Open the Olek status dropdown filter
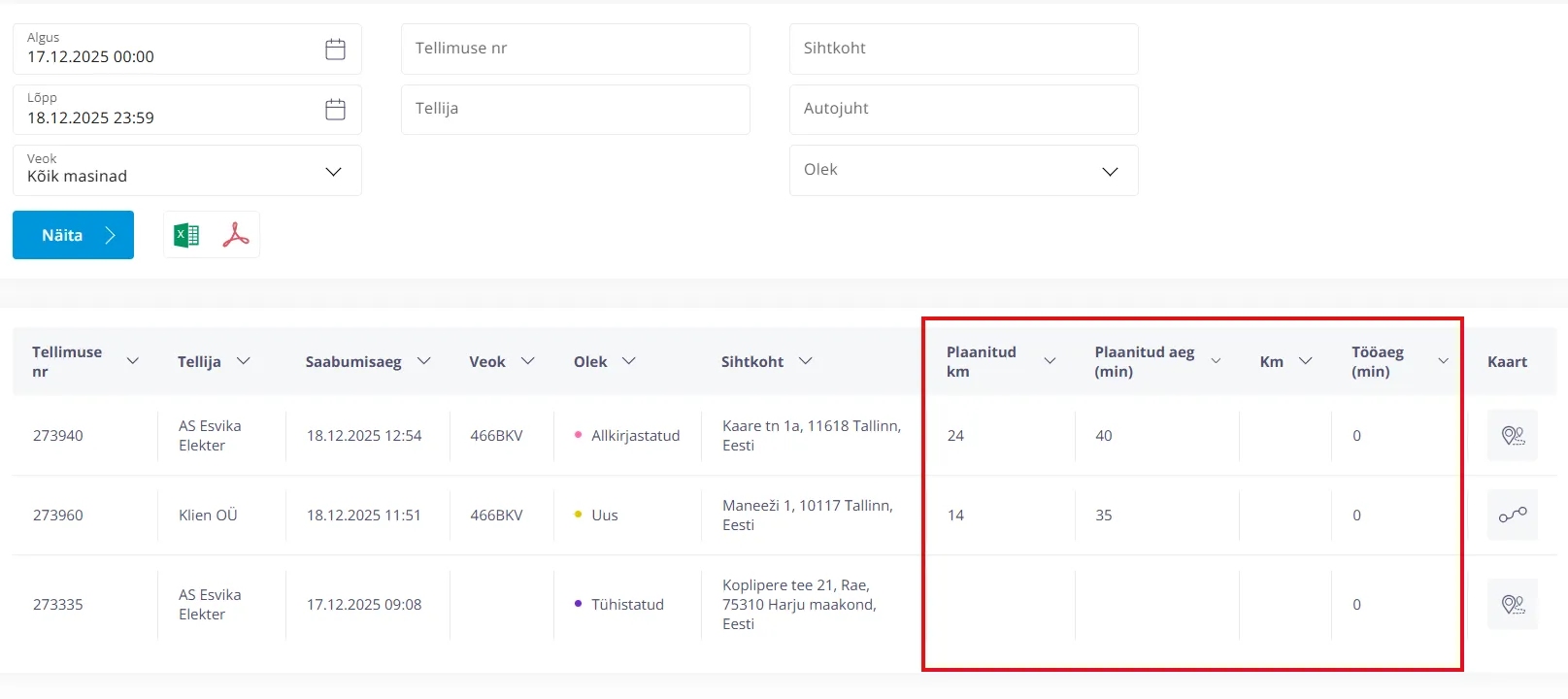1568x699 pixels. (x=1110, y=172)
